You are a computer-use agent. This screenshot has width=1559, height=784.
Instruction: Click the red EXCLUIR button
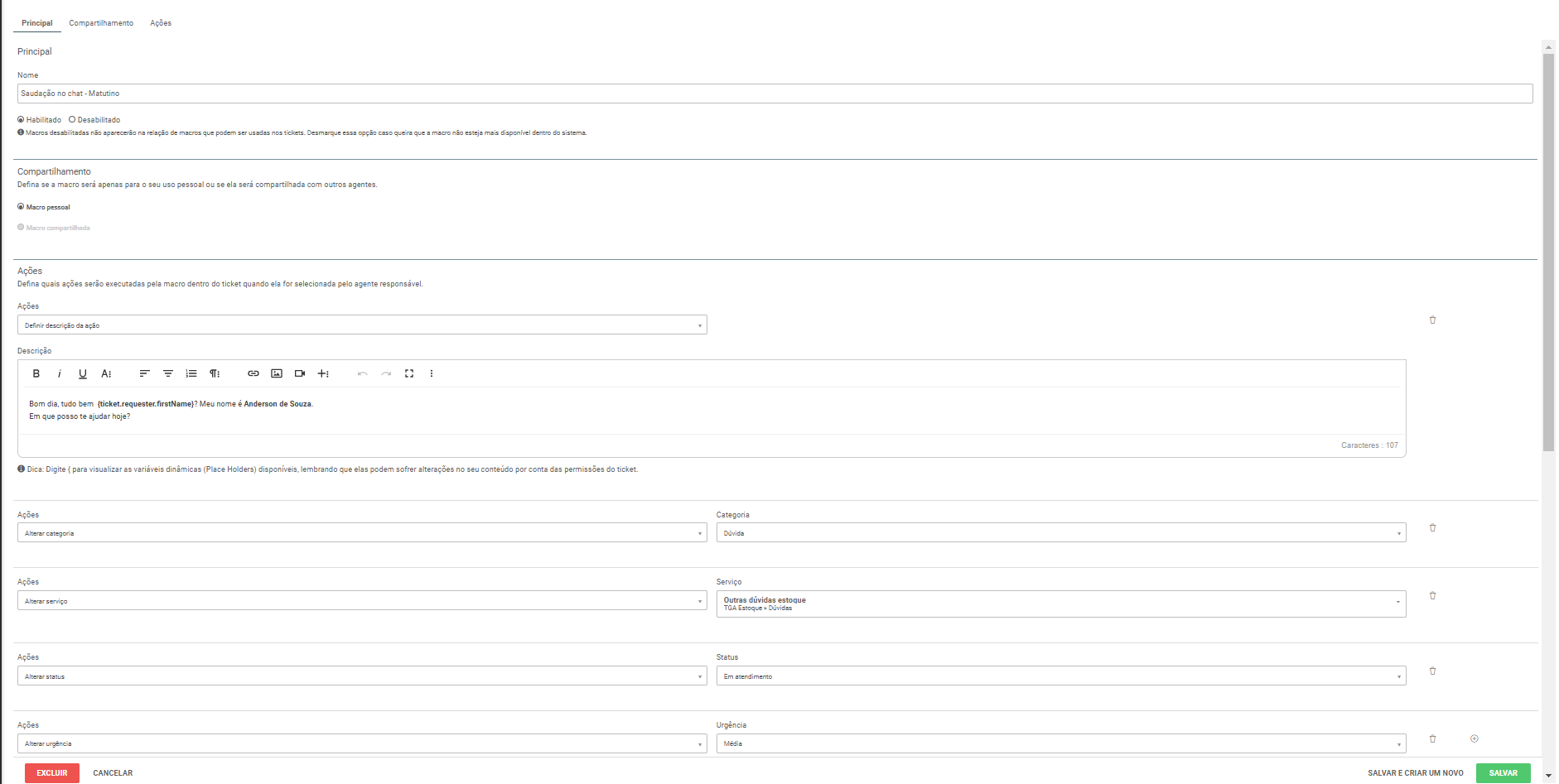[x=52, y=773]
